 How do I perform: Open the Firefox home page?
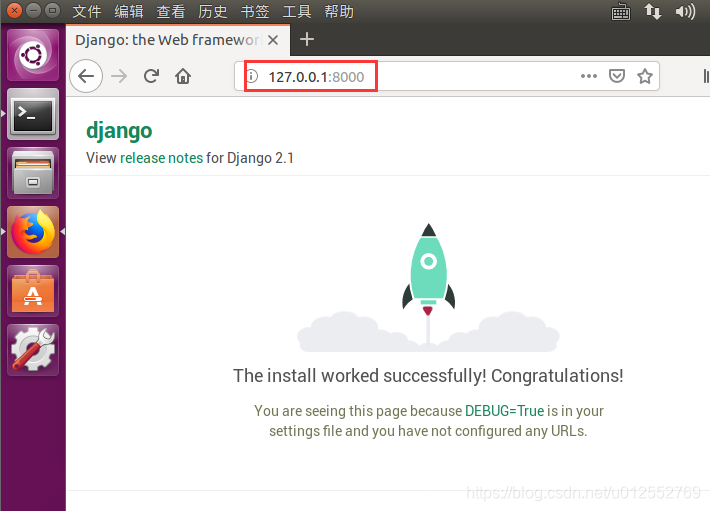(183, 76)
